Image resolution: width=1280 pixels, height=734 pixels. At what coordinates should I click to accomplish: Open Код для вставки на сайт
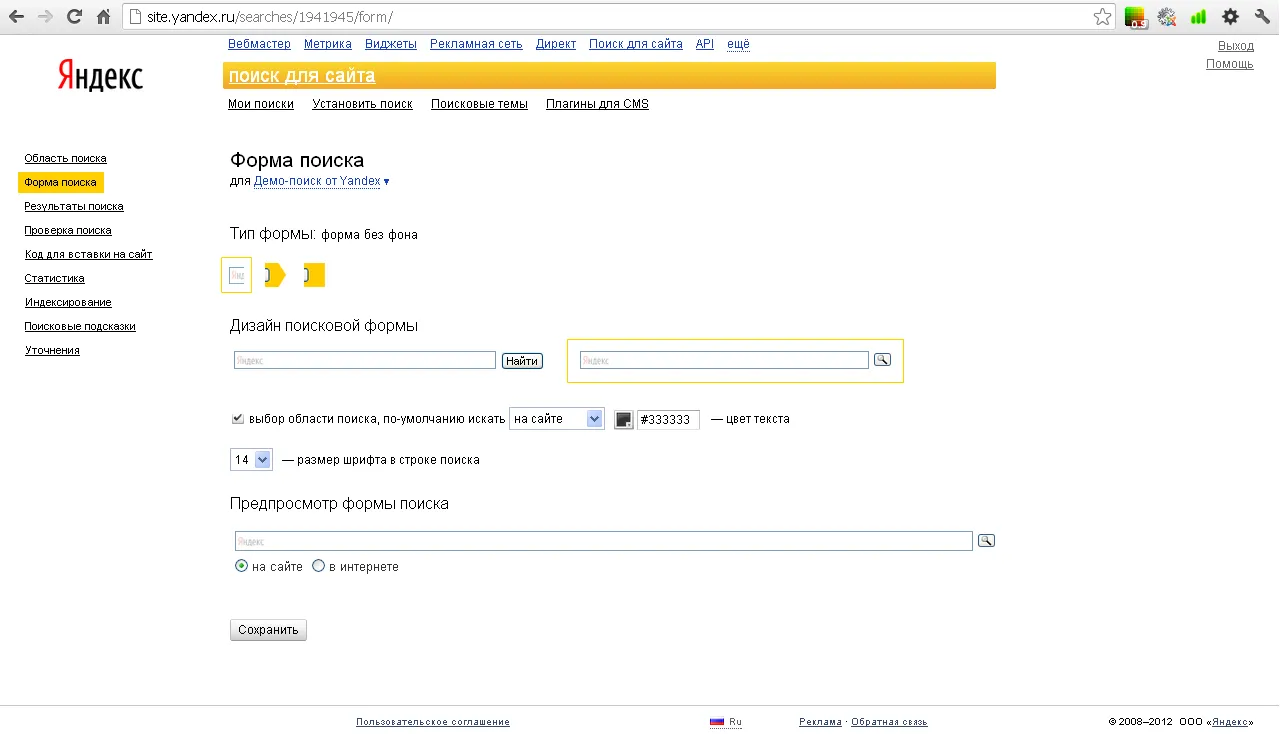88,254
